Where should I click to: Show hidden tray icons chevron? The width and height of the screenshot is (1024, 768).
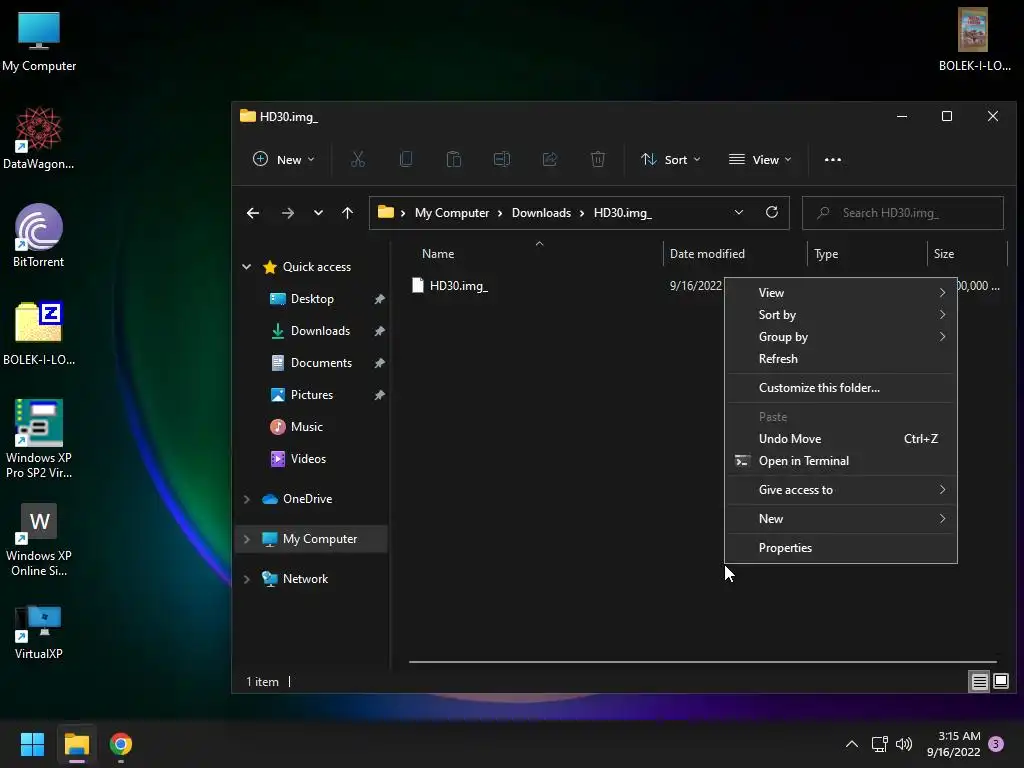tap(852, 744)
